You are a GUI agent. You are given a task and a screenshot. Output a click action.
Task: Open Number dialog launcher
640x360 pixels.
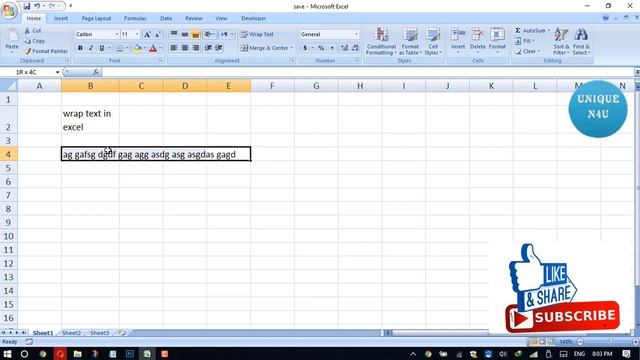pos(358,60)
